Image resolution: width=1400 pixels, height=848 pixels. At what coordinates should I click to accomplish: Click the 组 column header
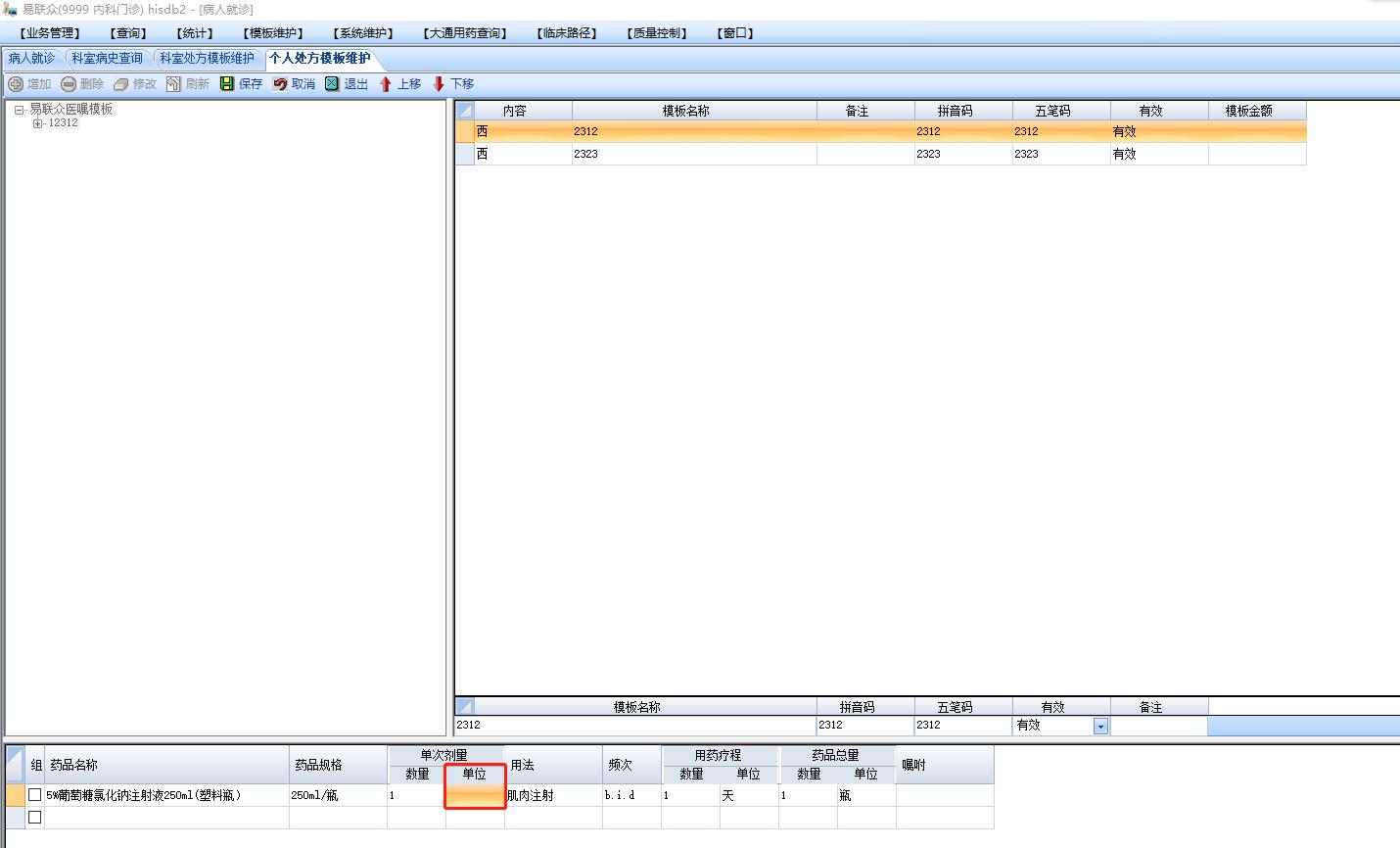[x=36, y=765]
